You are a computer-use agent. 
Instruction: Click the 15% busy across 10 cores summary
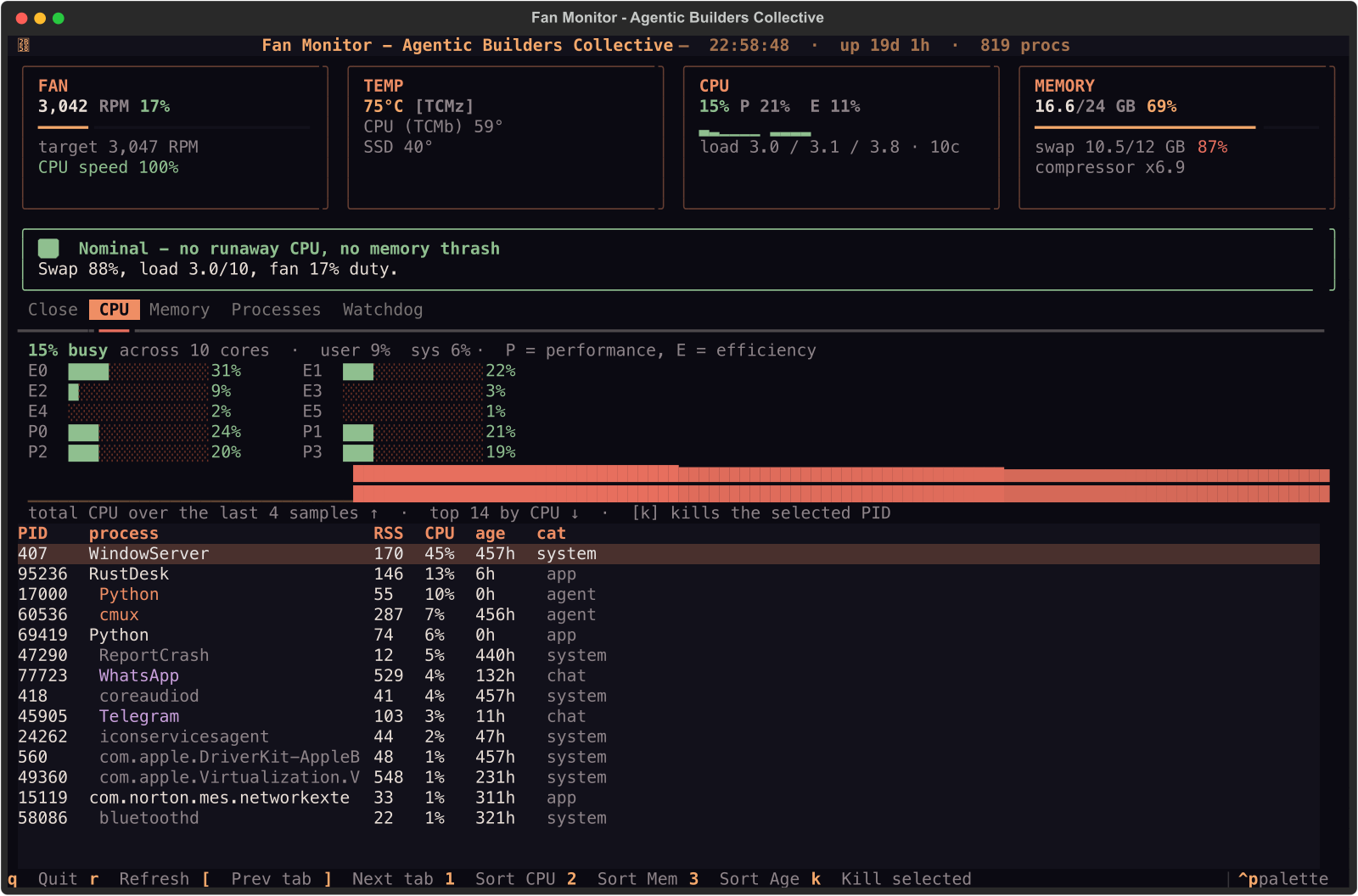[x=149, y=350]
